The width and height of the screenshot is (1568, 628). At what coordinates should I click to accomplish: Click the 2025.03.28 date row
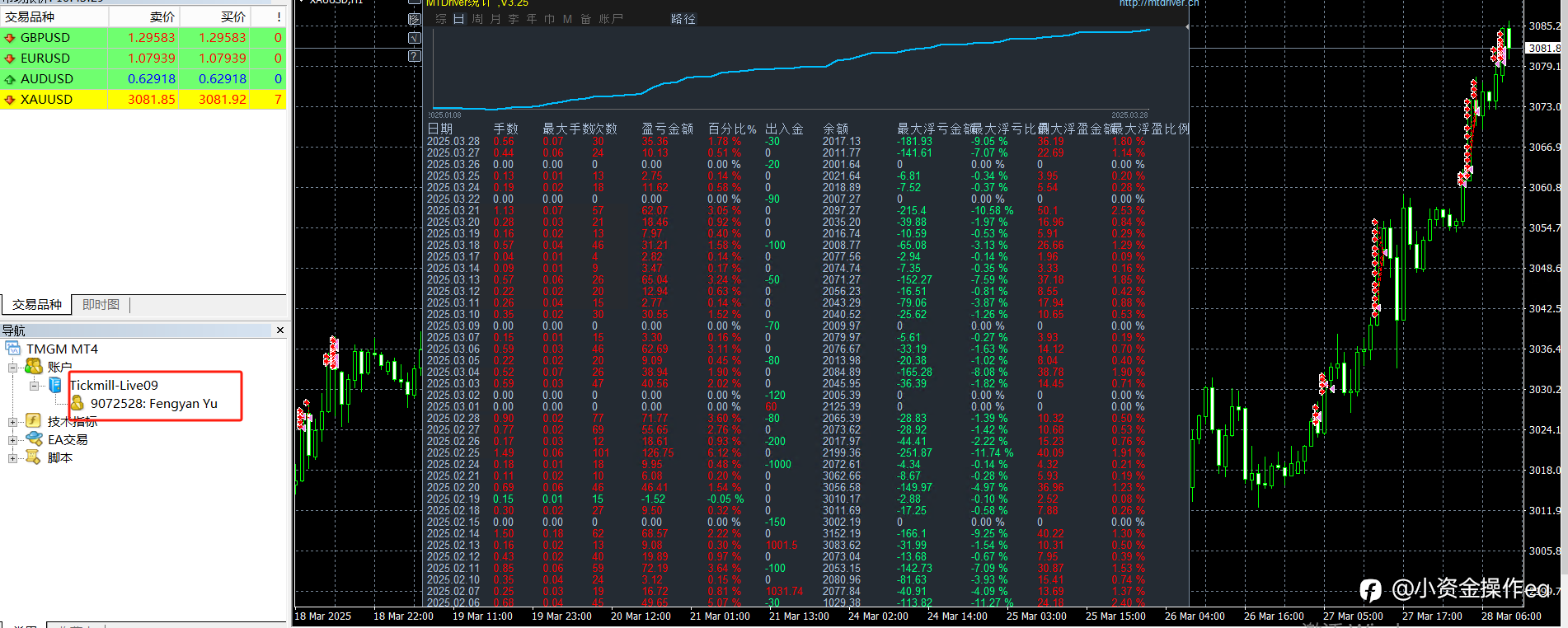[x=453, y=142]
